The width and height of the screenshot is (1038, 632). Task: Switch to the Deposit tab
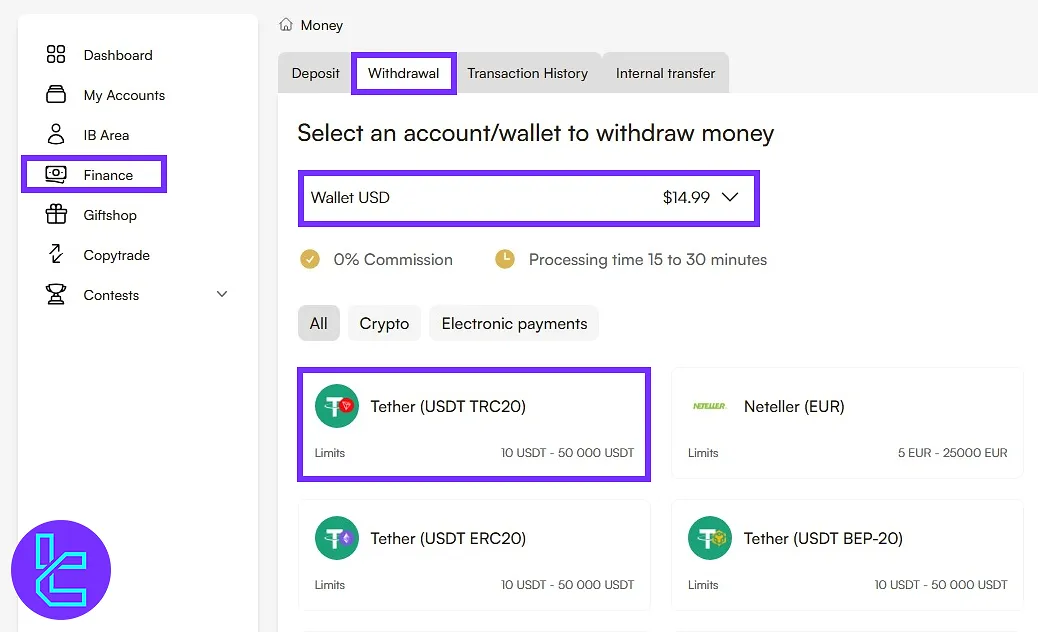(x=315, y=73)
